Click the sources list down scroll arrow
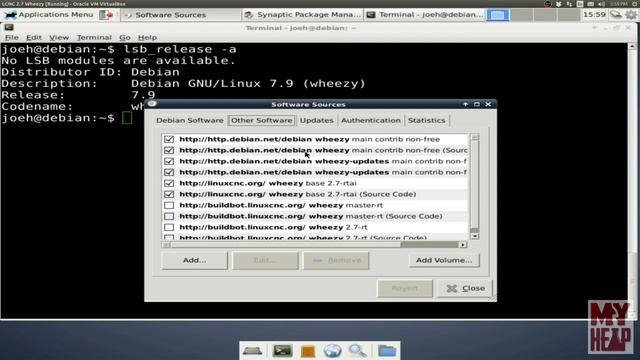 tap(474, 236)
